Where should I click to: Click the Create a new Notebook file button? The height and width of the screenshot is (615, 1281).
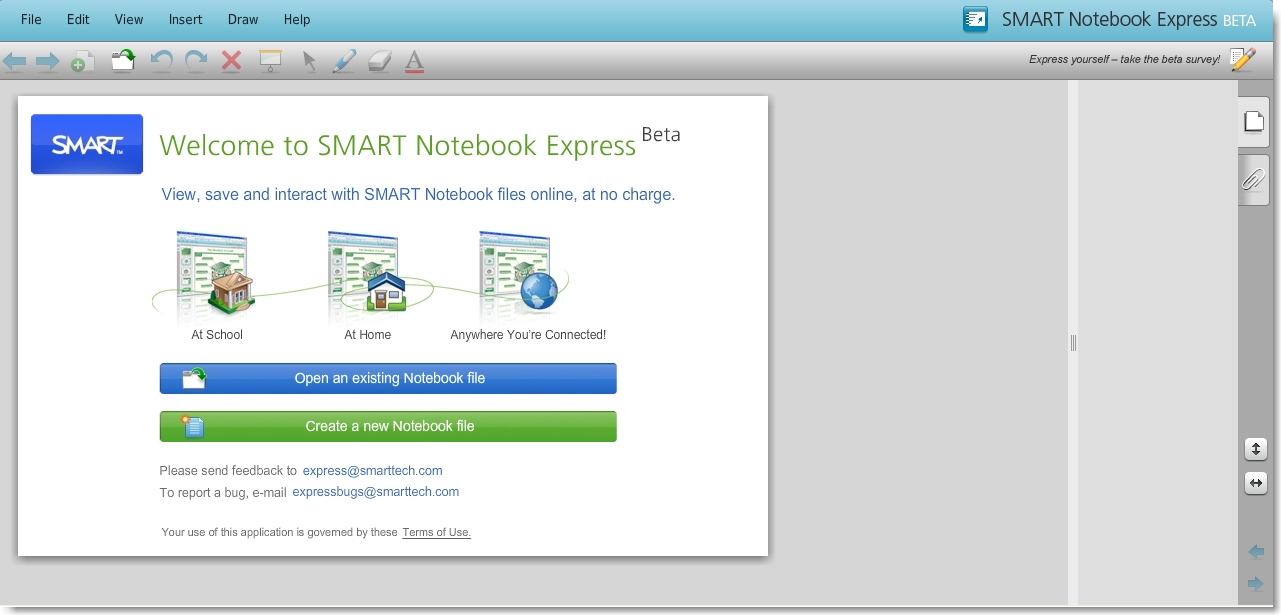tap(388, 426)
